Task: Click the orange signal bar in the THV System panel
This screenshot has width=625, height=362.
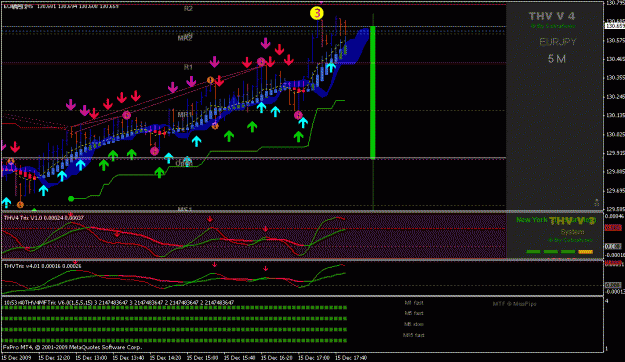Action: pos(586,252)
